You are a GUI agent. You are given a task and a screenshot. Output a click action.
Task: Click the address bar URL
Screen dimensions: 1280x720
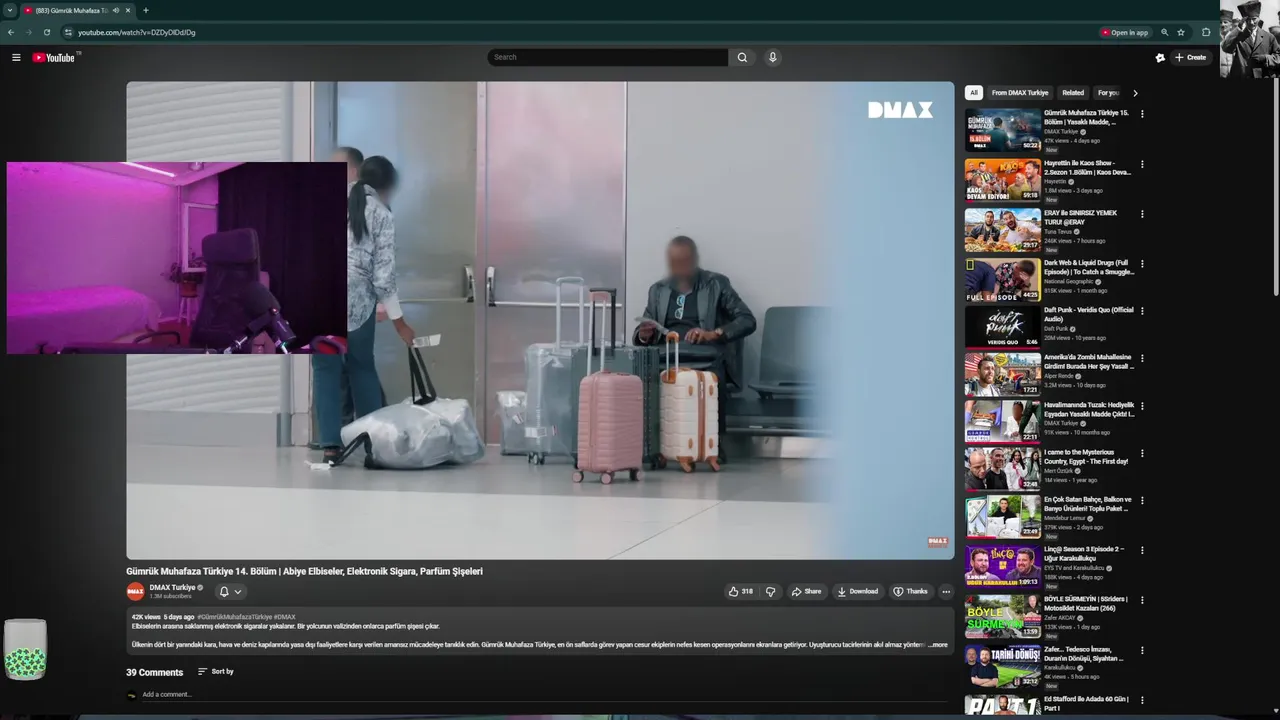coord(137,32)
